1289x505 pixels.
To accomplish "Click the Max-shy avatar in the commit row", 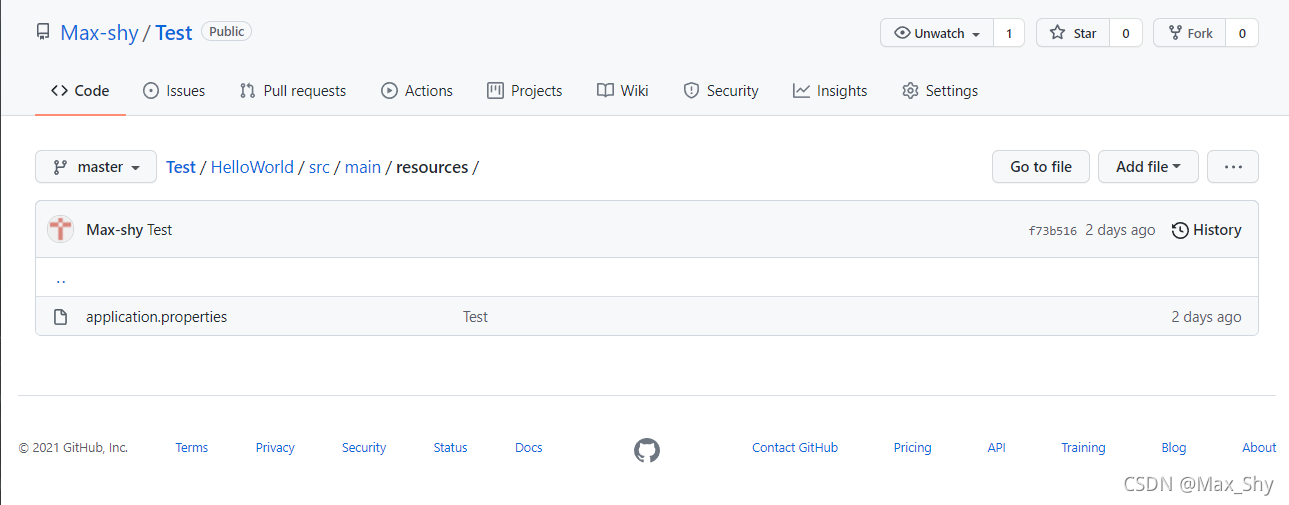I will click(61, 229).
